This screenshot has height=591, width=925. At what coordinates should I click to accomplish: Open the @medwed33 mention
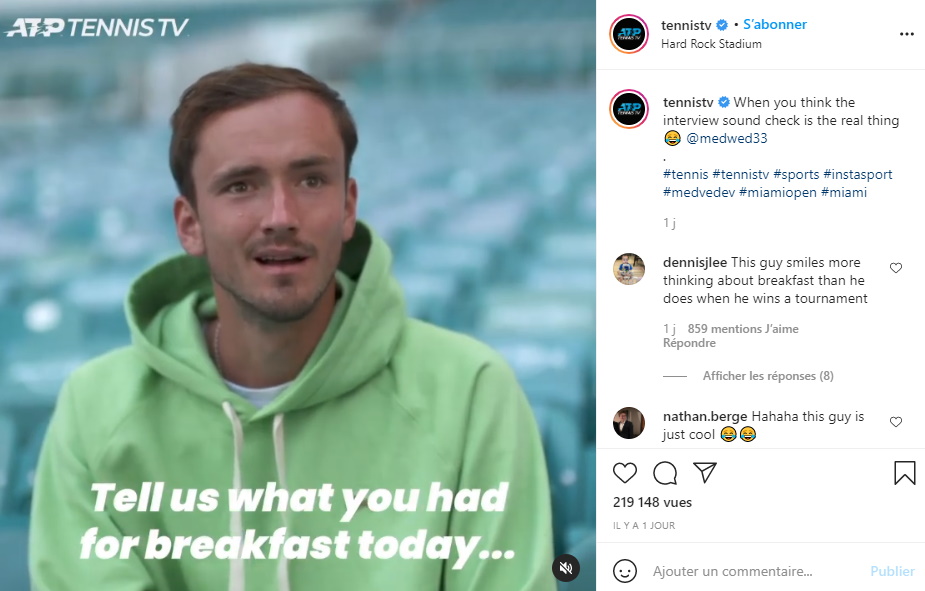(726, 138)
